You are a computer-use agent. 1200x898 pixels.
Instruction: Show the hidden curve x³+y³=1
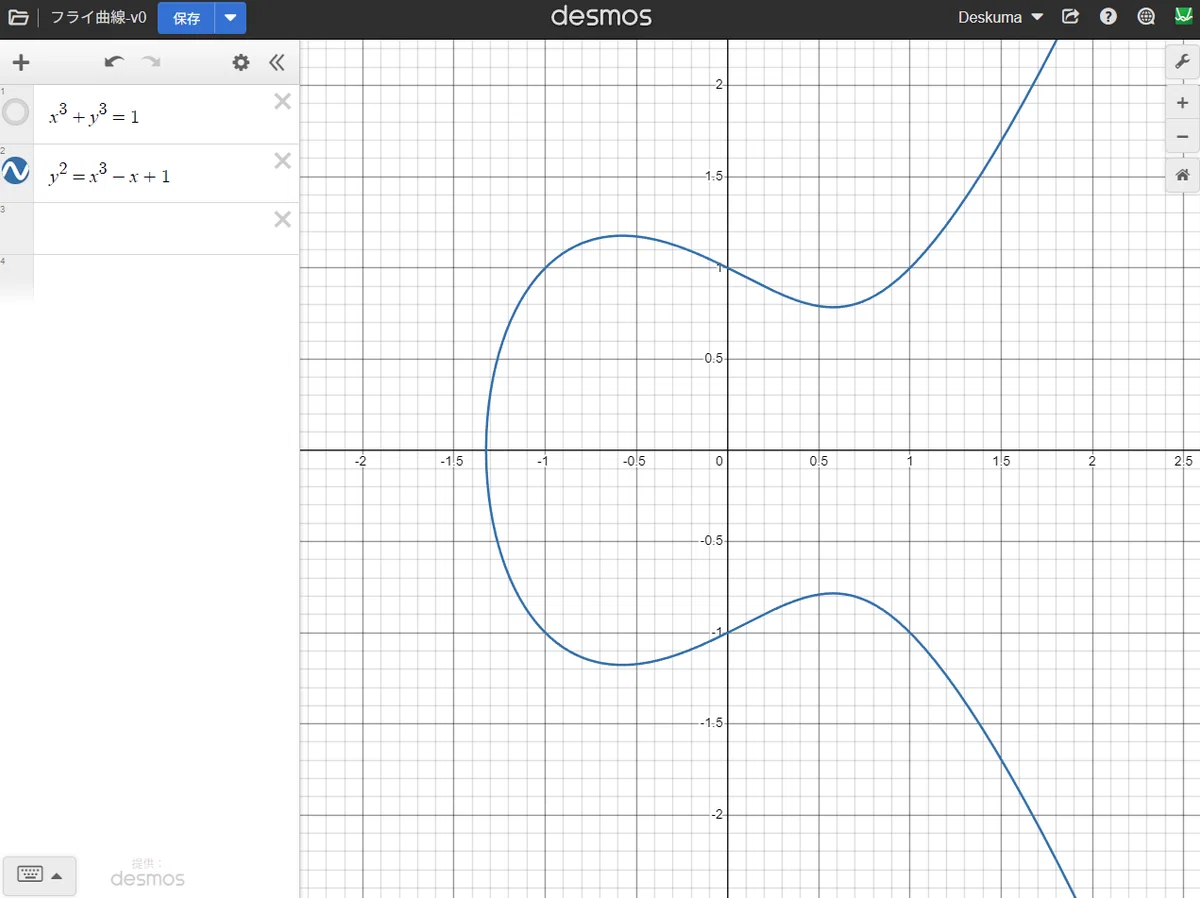[x=16, y=112]
